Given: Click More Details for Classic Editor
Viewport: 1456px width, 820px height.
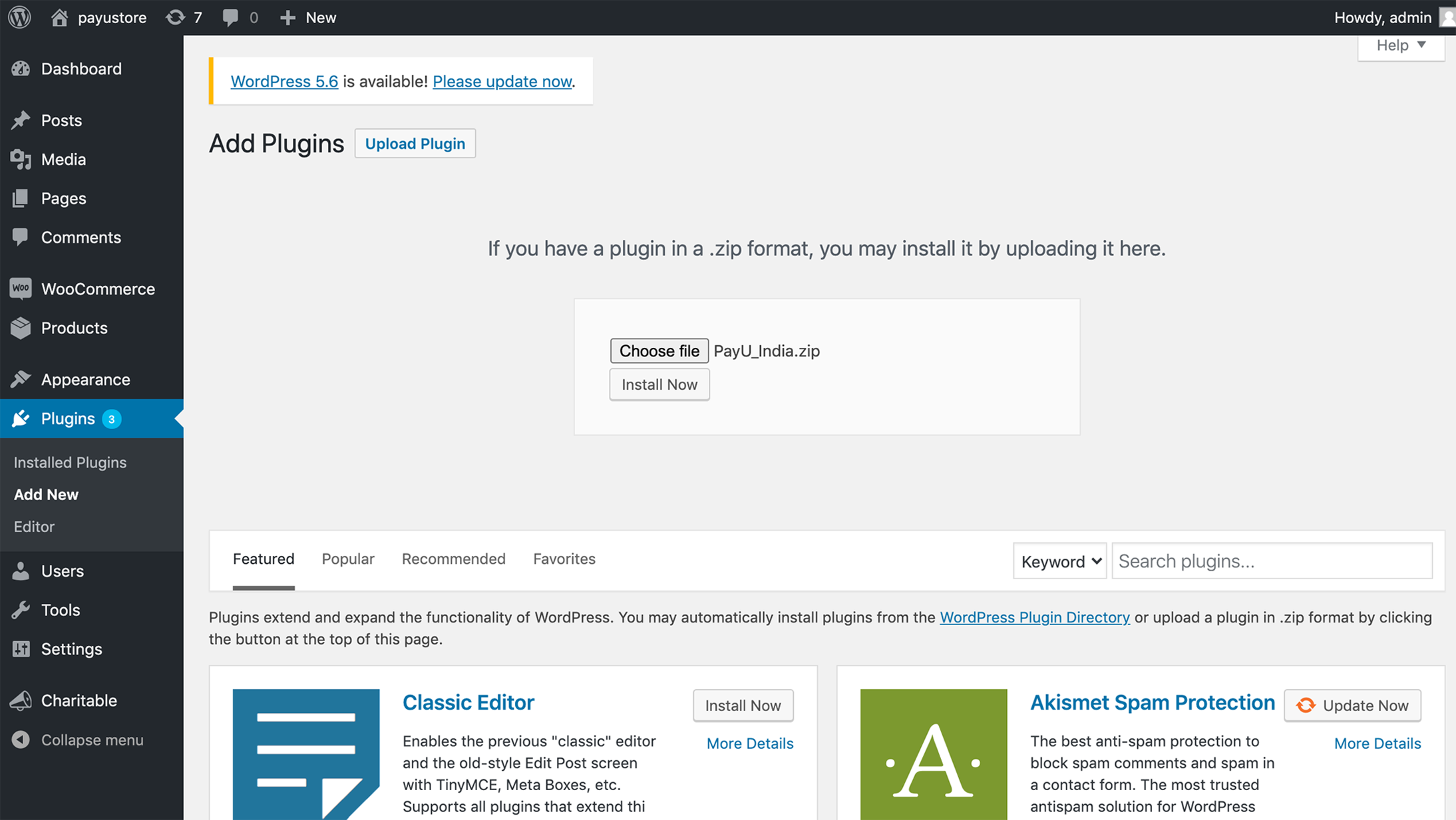Looking at the screenshot, I should [750, 743].
